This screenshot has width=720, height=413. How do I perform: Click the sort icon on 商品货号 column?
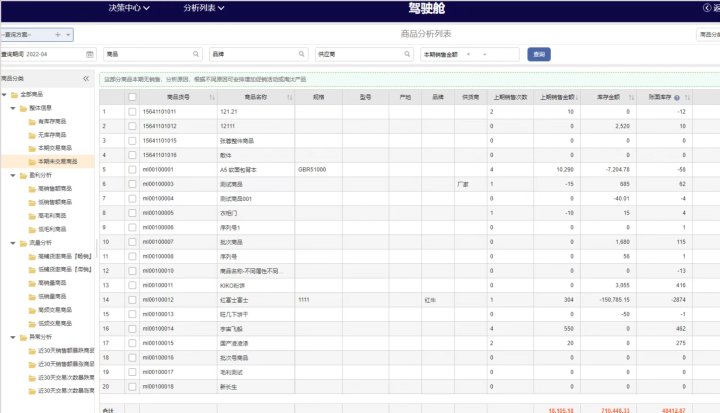point(211,98)
